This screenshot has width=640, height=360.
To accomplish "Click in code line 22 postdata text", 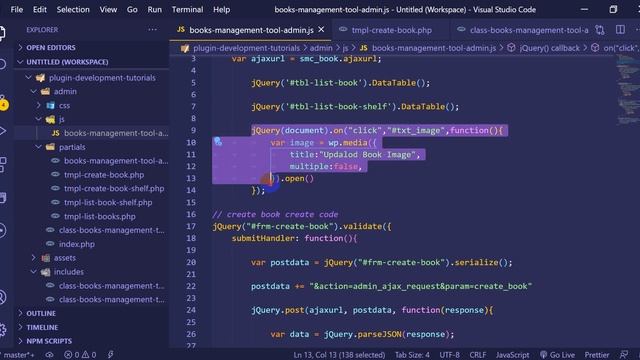I will (270, 286).
